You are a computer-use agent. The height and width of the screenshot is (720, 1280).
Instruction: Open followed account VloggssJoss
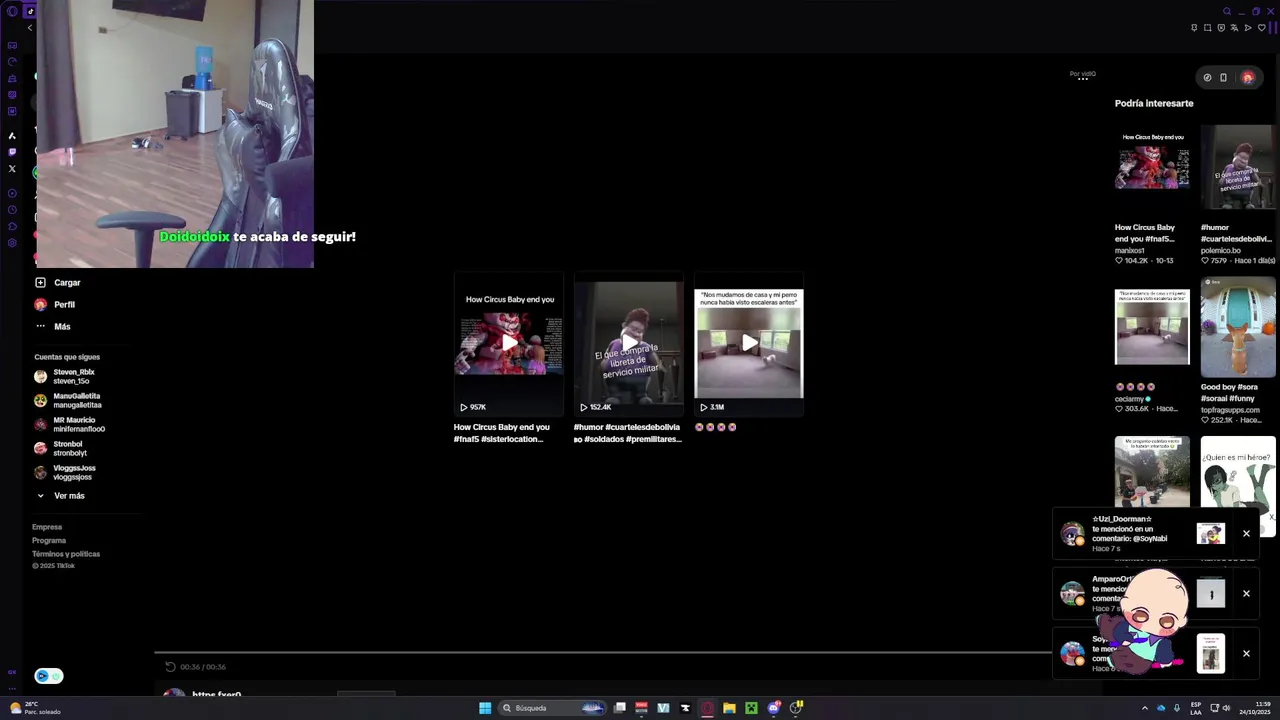pyautogui.click(x=66, y=472)
